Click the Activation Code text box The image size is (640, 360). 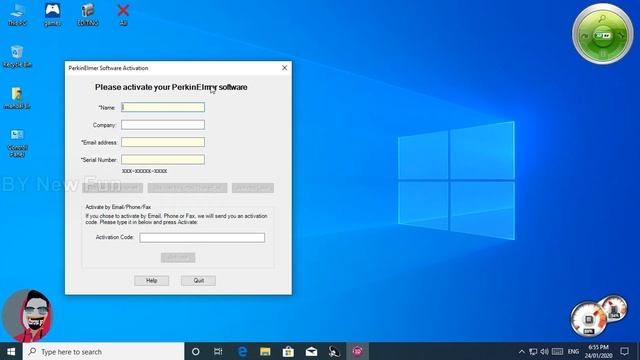202,238
